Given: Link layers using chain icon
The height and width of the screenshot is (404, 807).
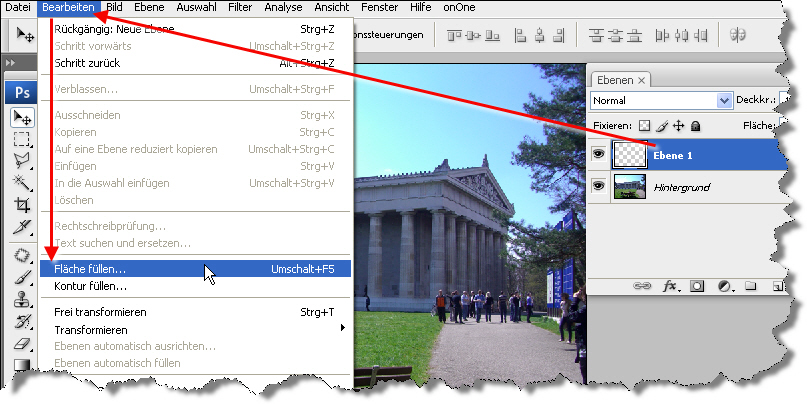Looking at the screenshot, I should [x=643, y=286].
